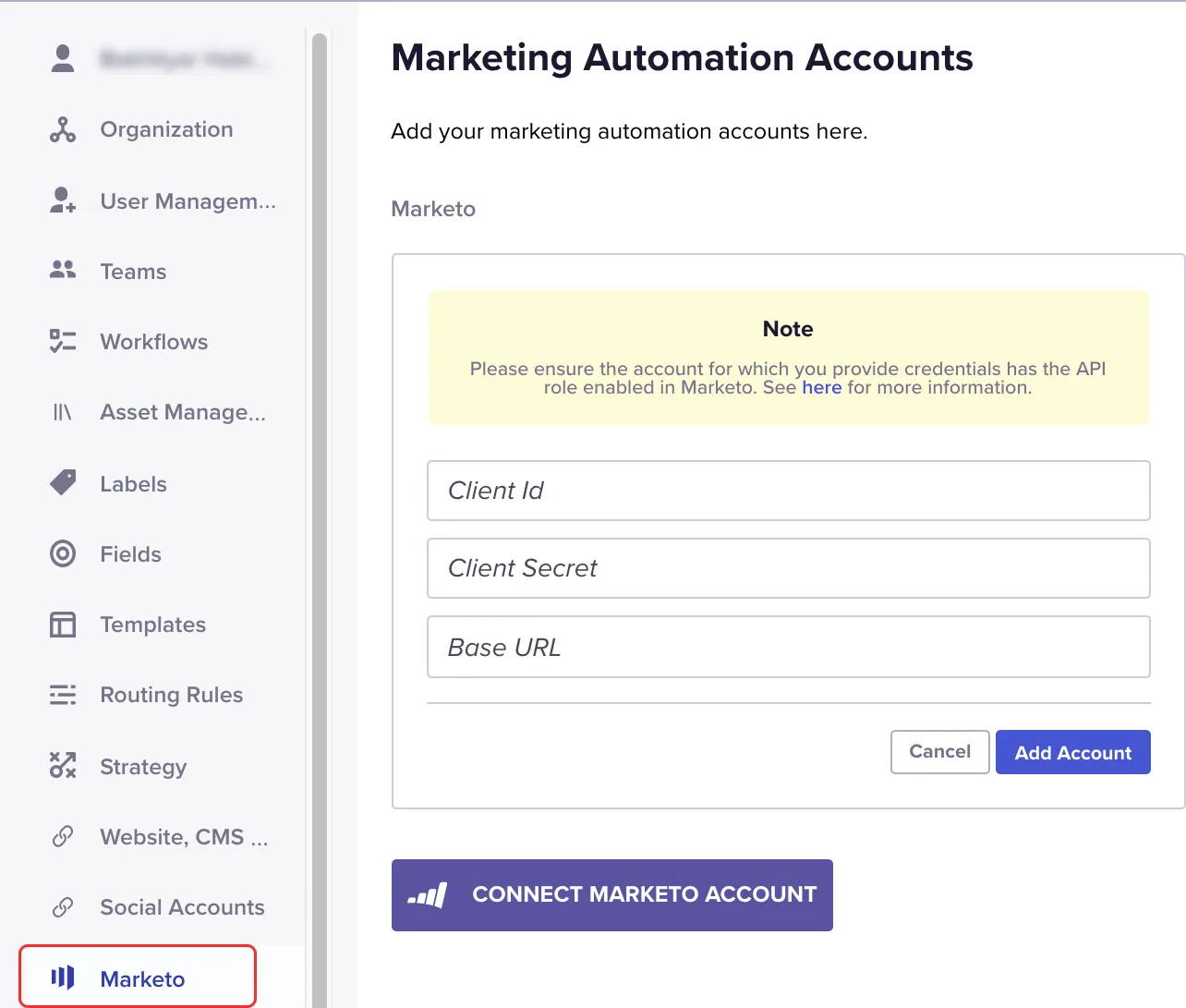Open the Fields settings
Screen dimensions: 1186x1008
[131, 554]
